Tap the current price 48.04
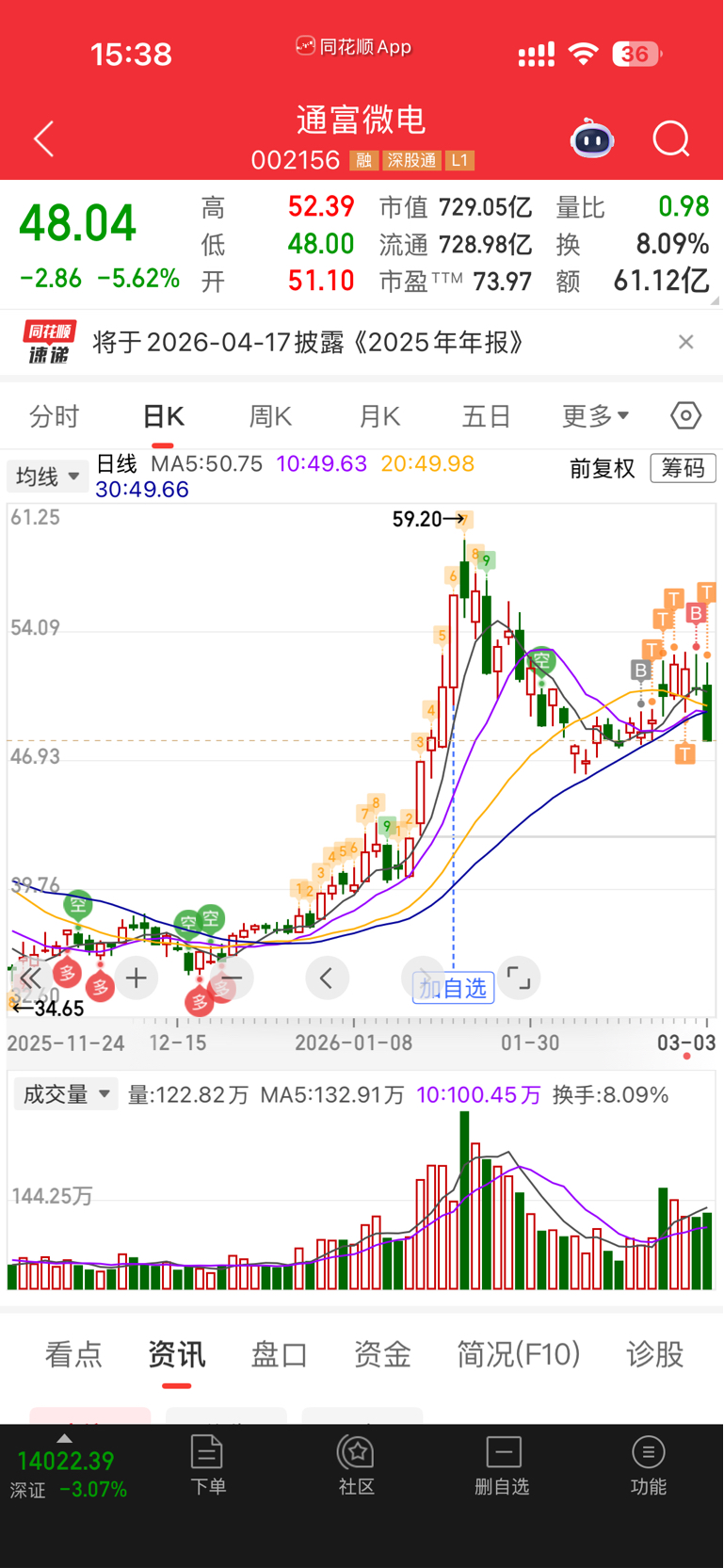Viewport: 724px width, 1568px height. 78,224
